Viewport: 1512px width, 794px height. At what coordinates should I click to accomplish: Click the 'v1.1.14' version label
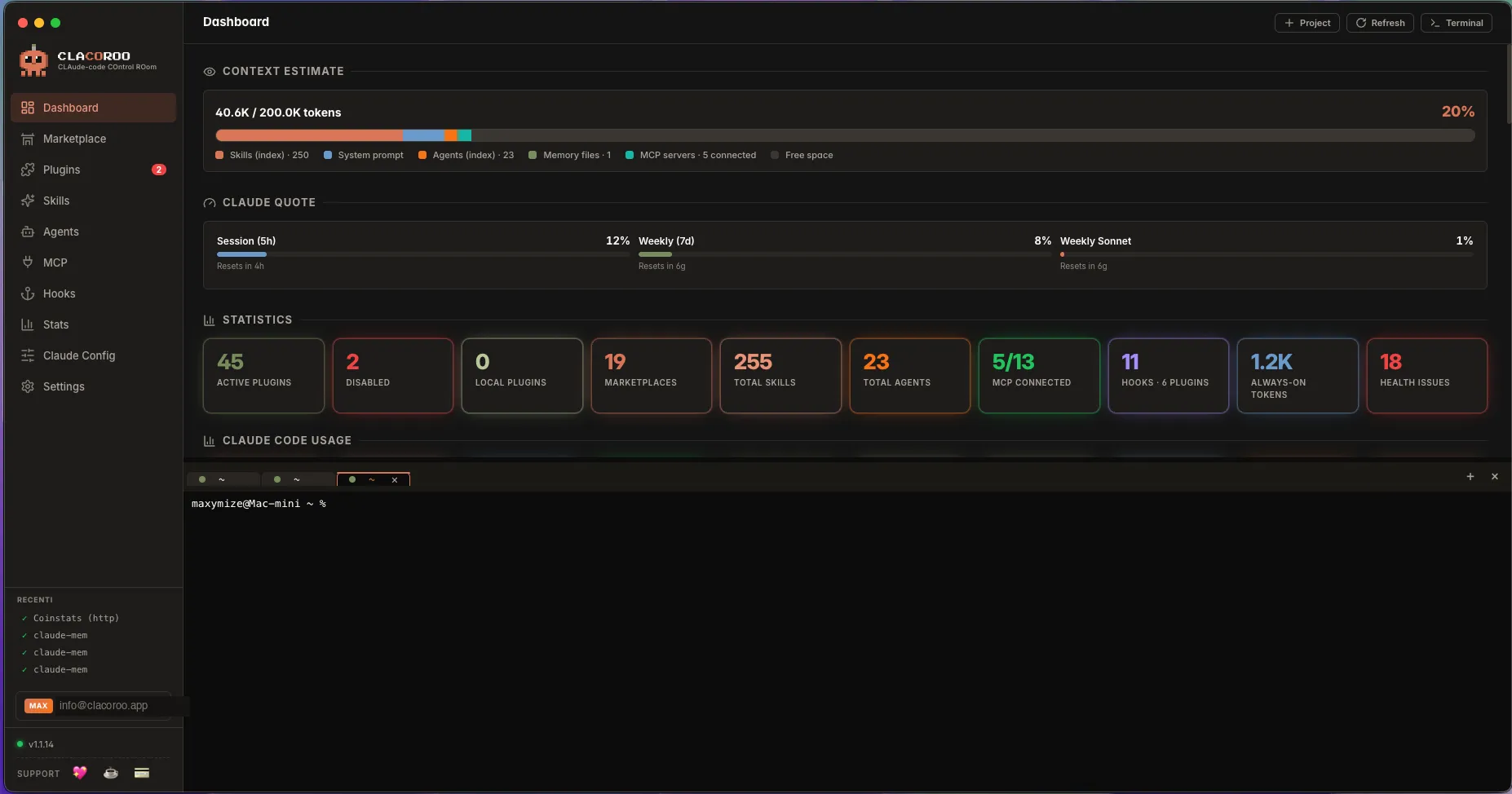(41, 744)
